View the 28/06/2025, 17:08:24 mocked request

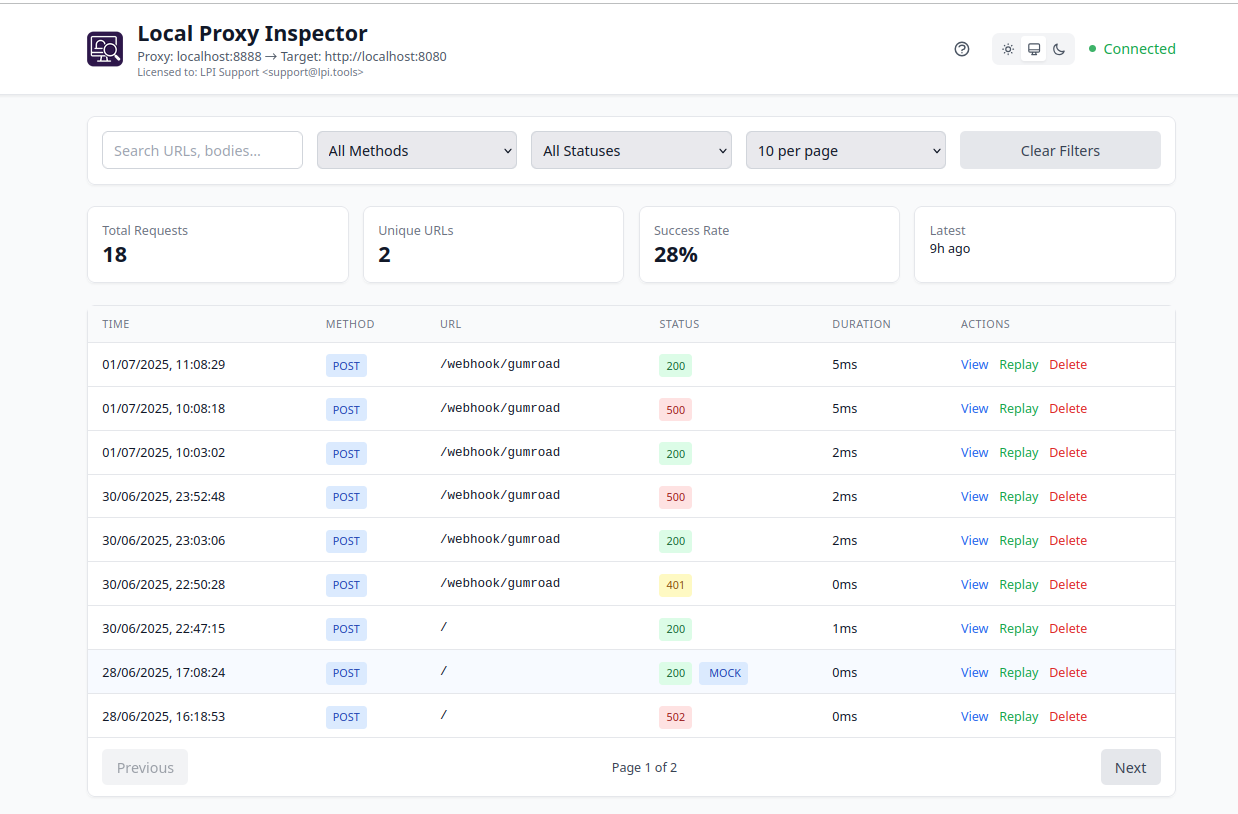tap(974, 673)
